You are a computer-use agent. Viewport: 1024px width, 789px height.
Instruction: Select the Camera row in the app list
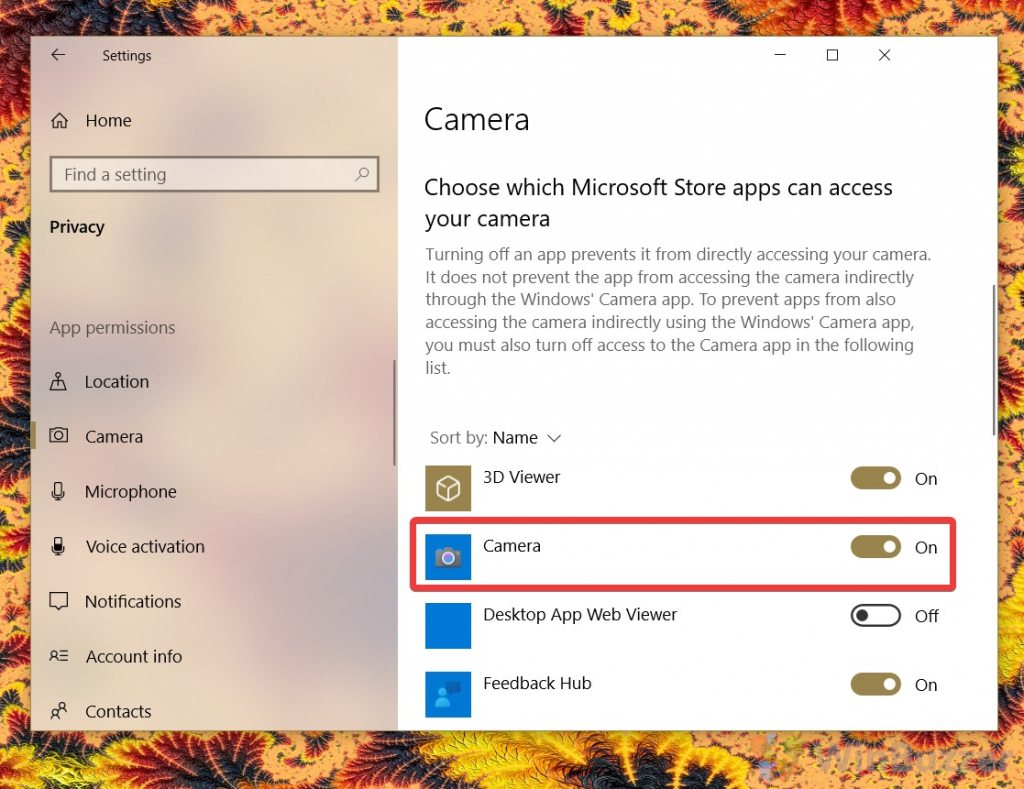tap(600, 547)
